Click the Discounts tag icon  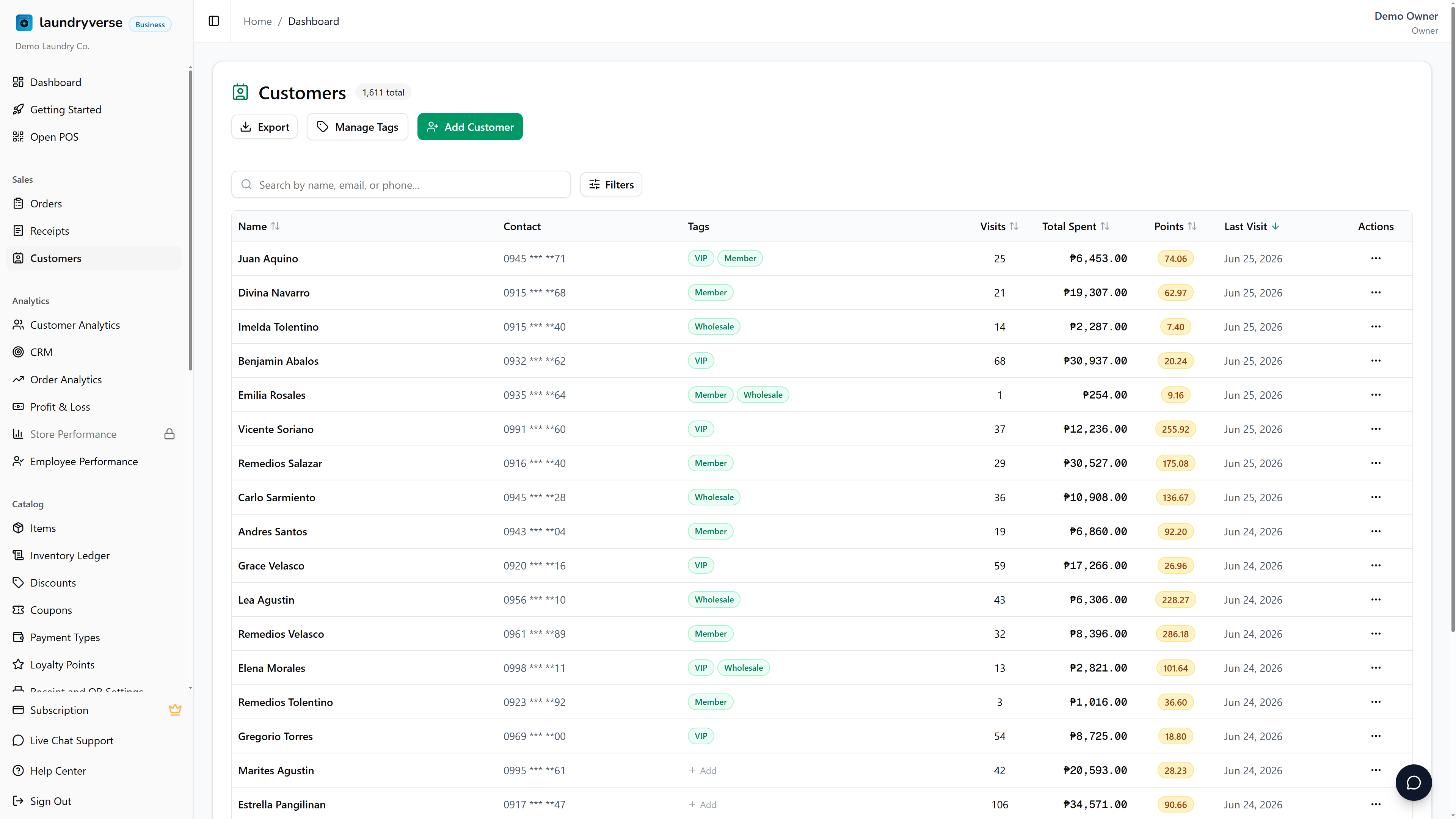[x=18, y=582]
